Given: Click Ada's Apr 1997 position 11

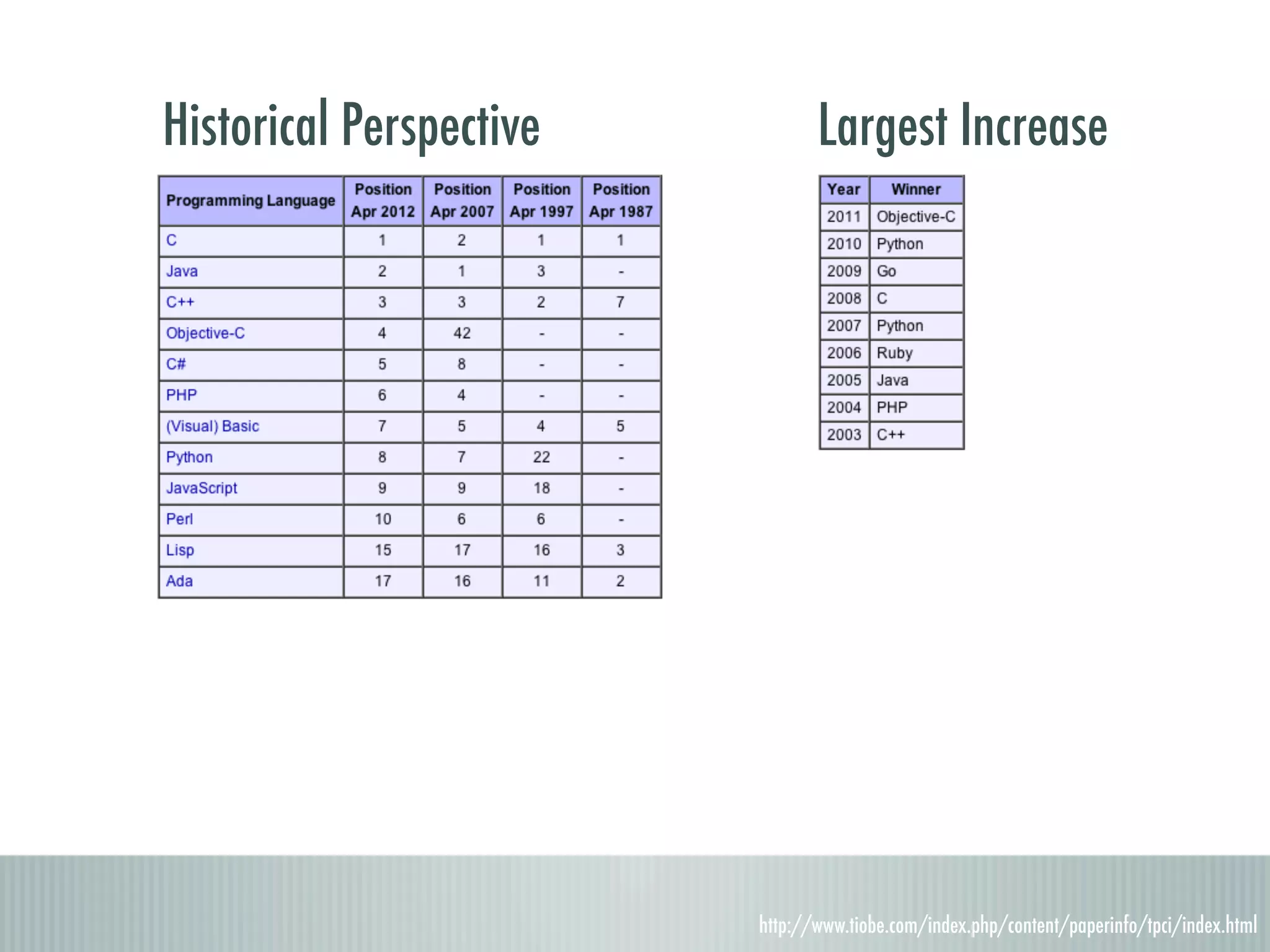Looking at the screenshot, I should [542, 582].
